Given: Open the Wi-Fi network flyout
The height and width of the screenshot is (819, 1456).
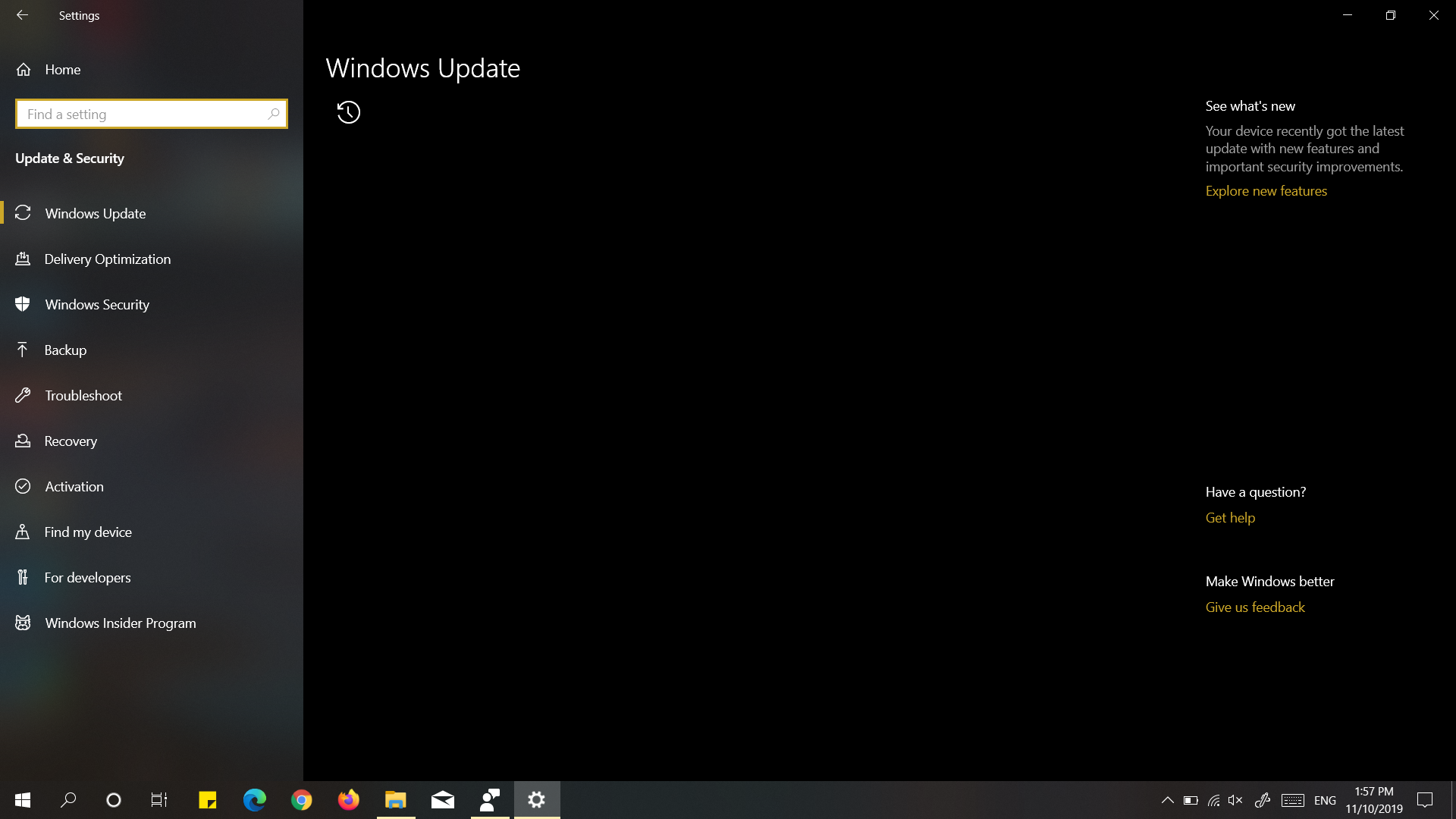Looking at the screenshot, I should pyautogui.click(x=1214, y=800).
